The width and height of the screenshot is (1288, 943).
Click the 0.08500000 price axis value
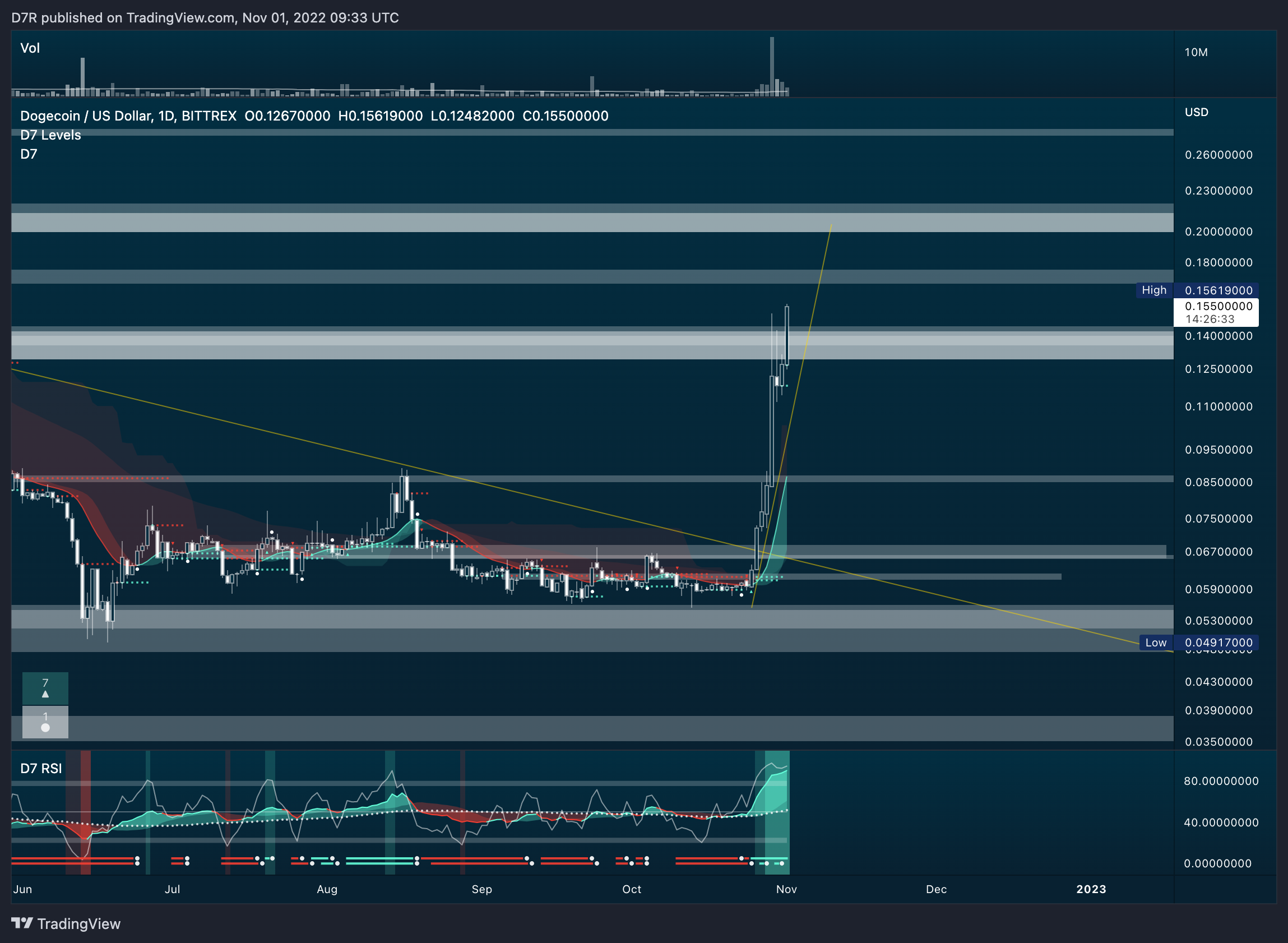coord(1218,482)
